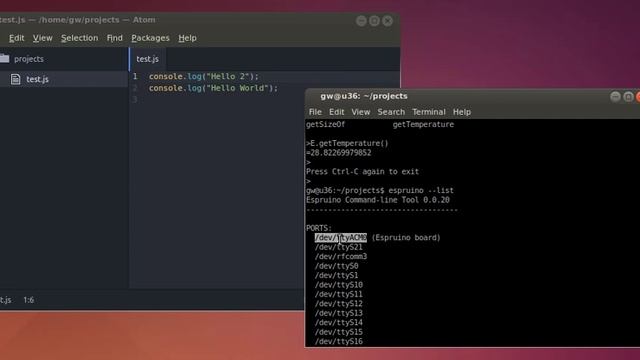Click line number 3 in the gutter

[x=135, y=100]
